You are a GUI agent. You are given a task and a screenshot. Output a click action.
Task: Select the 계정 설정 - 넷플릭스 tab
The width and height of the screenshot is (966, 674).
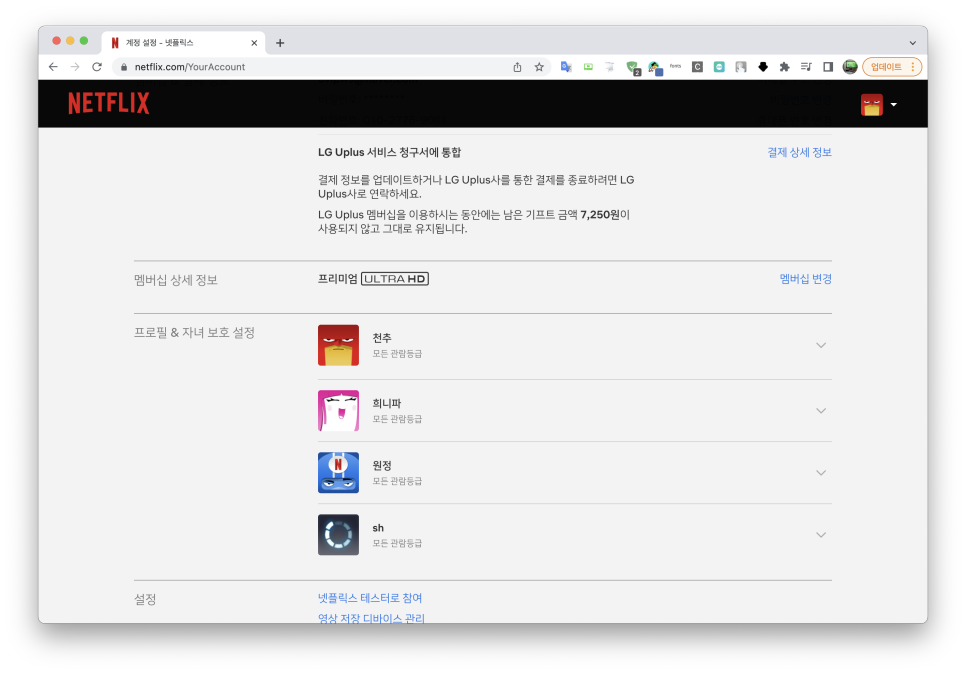point(183,43)
